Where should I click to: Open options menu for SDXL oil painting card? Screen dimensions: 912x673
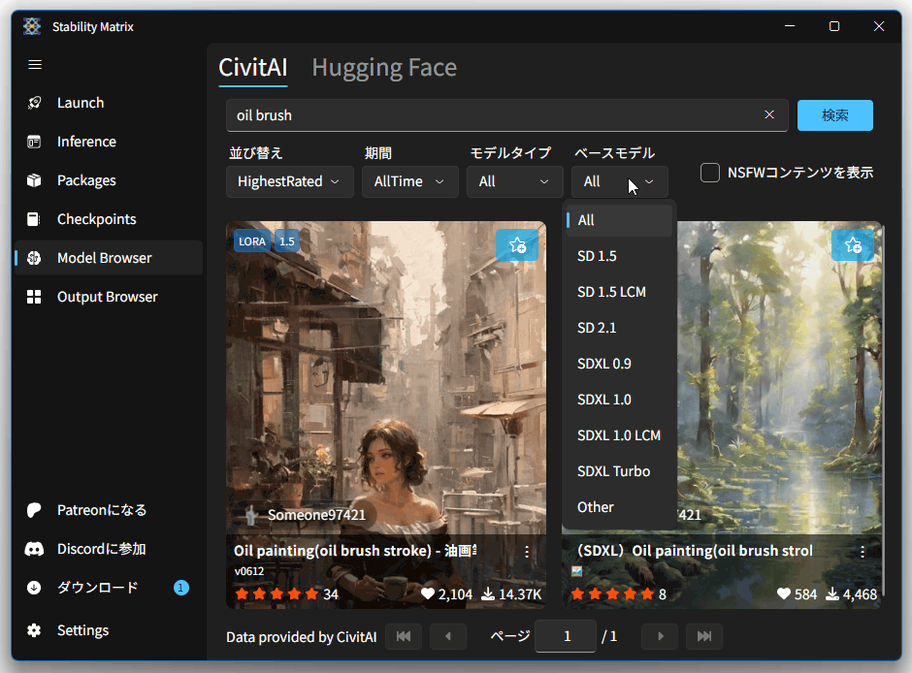[863, 552]
